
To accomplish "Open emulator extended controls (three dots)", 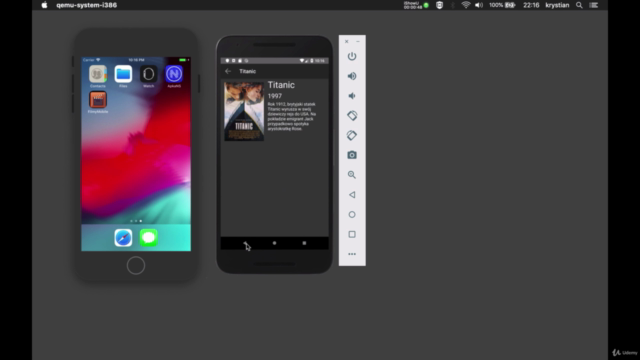I will 352,254.
